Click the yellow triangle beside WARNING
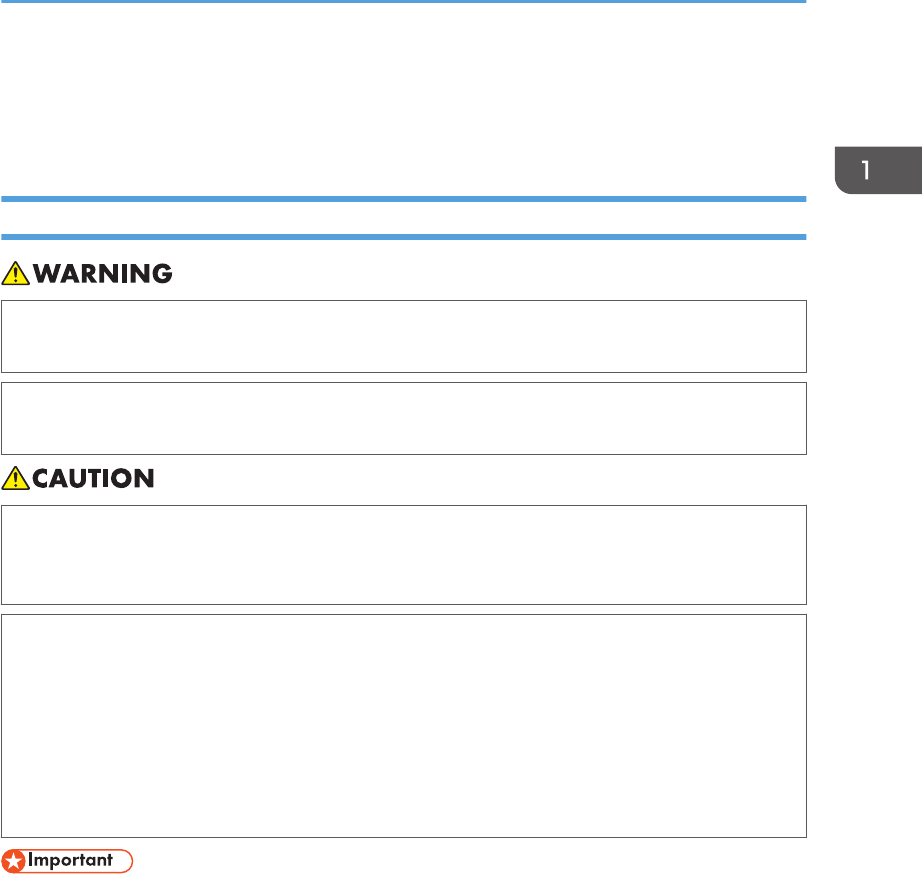The image size is (922, 874). pos(15,273)
